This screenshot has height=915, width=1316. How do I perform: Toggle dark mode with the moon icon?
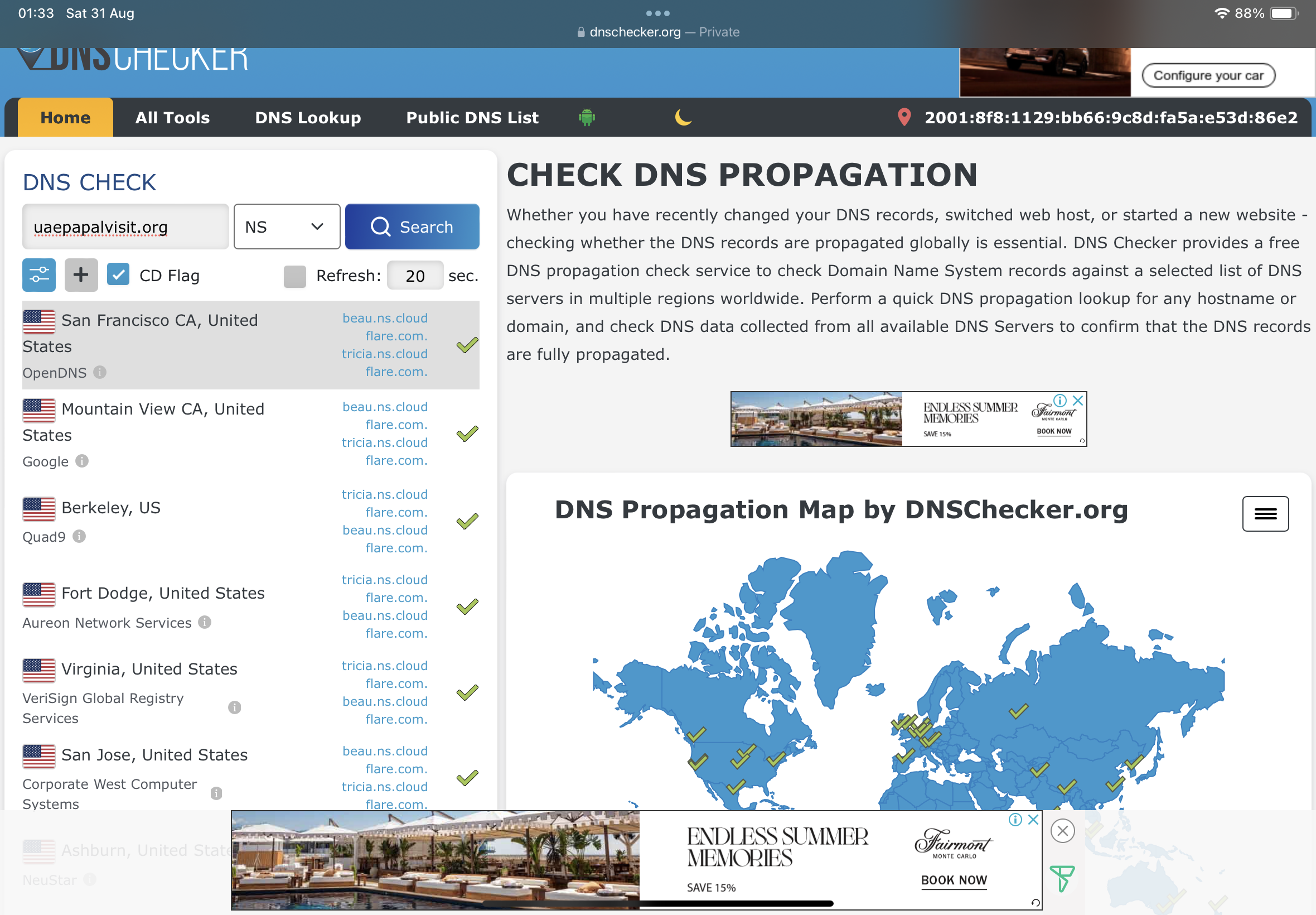pos(683,118)
